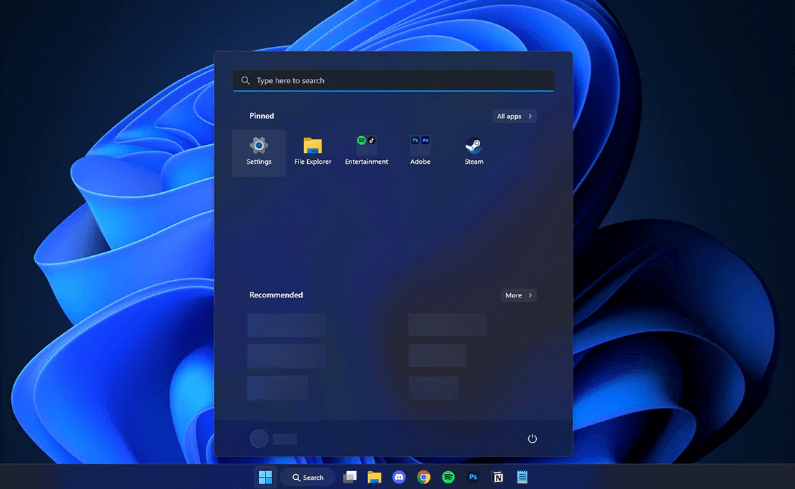Click the Start button on the taskbar
Viewport: 795px width, 489px height.
coord(265,477)
